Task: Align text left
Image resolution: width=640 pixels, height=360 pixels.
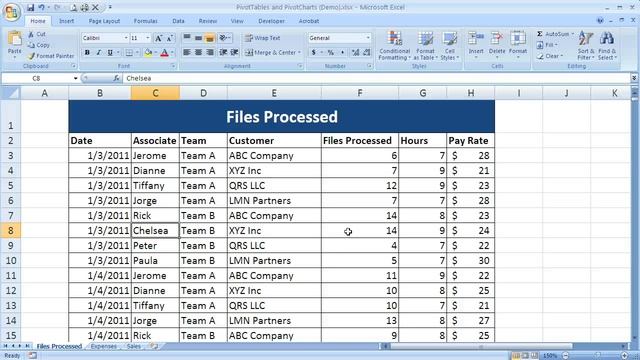Action: tap(187, 53)
